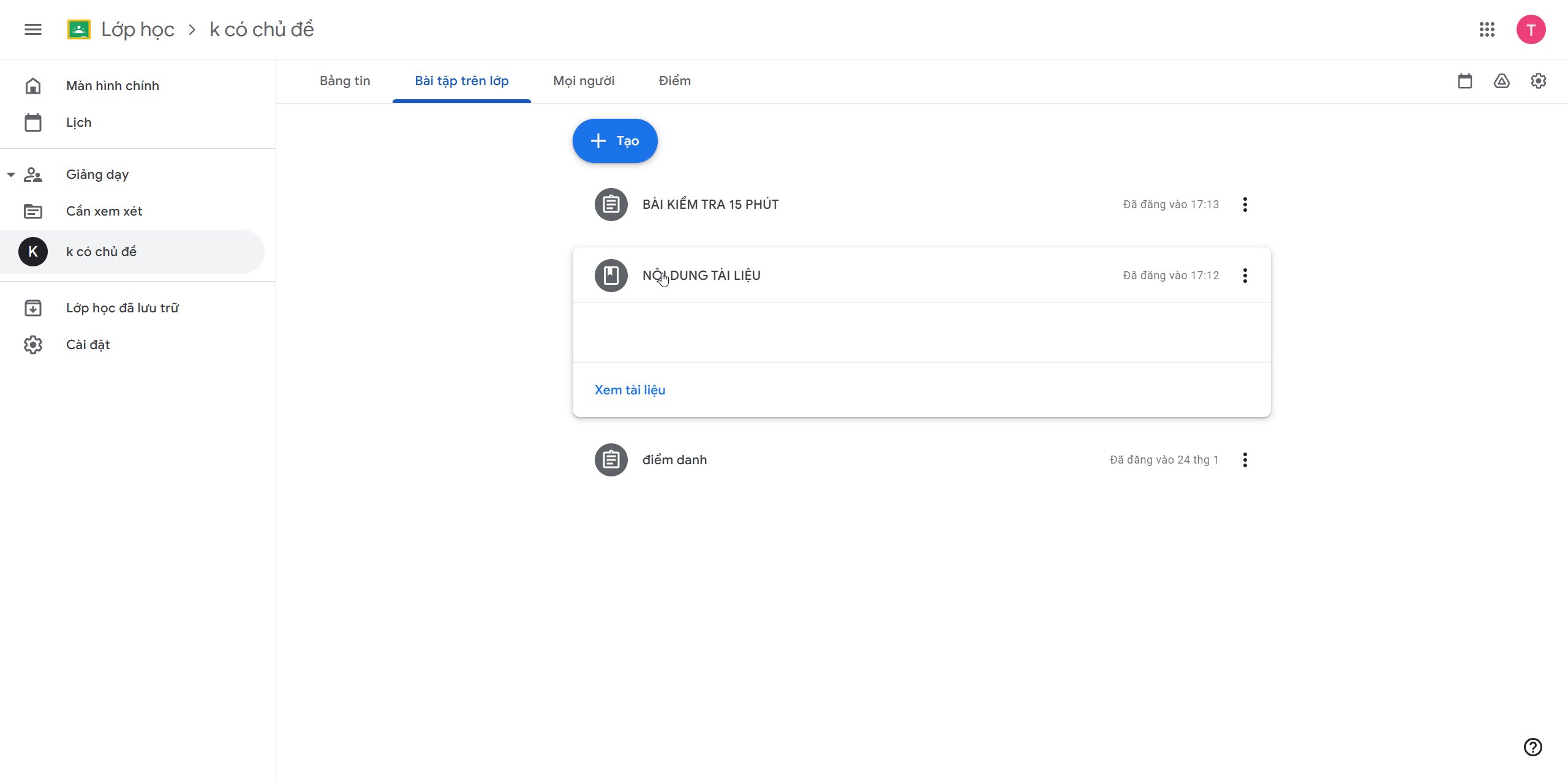Click the BÀI KIỂM TRA 15 PHÚT assignment icon
Screen dimensions: 1568x782
[x=611, y=205]
